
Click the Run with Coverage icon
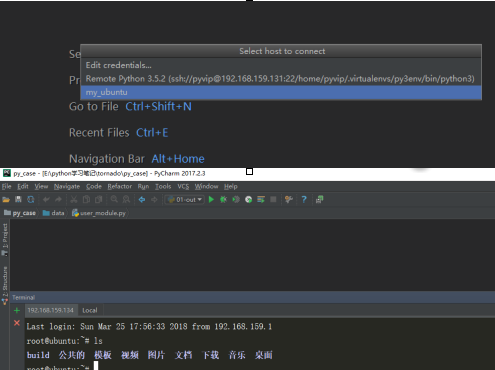tap(236, 199)
